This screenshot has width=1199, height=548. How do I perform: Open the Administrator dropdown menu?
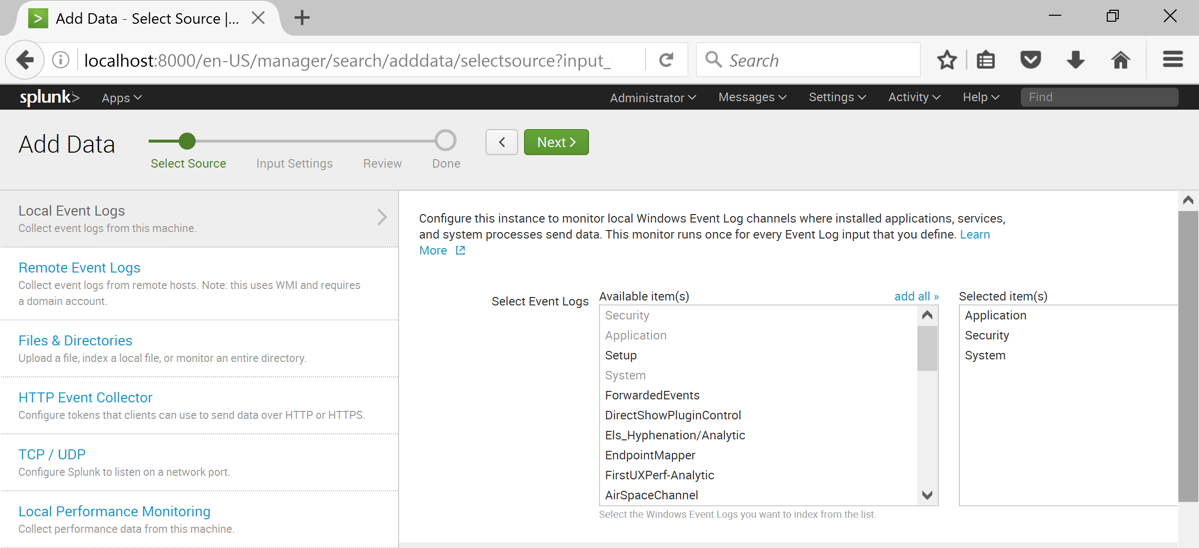coord(653,98)
